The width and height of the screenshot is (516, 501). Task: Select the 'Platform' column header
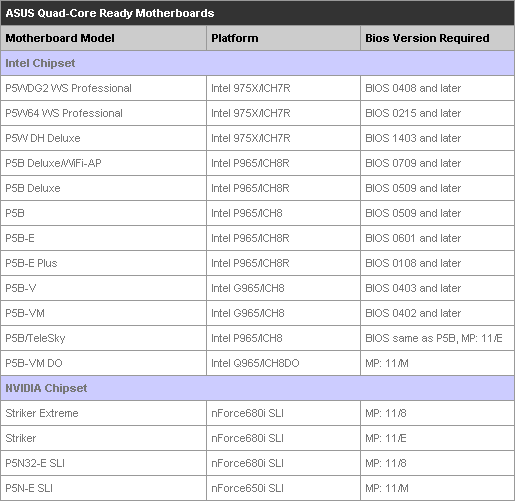click(283, 38)
